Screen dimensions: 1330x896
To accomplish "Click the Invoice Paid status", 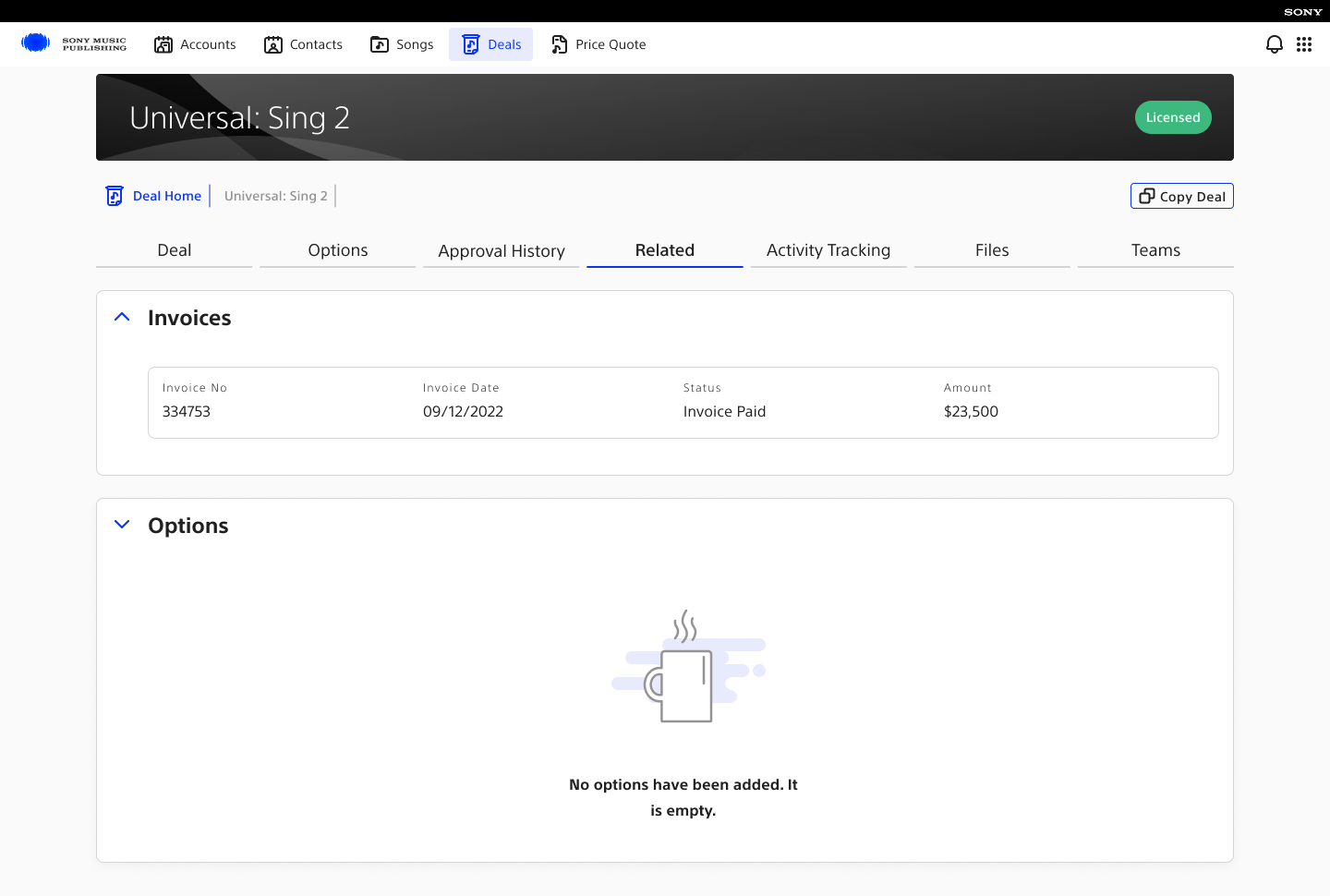I will click(x=725, y=412).
